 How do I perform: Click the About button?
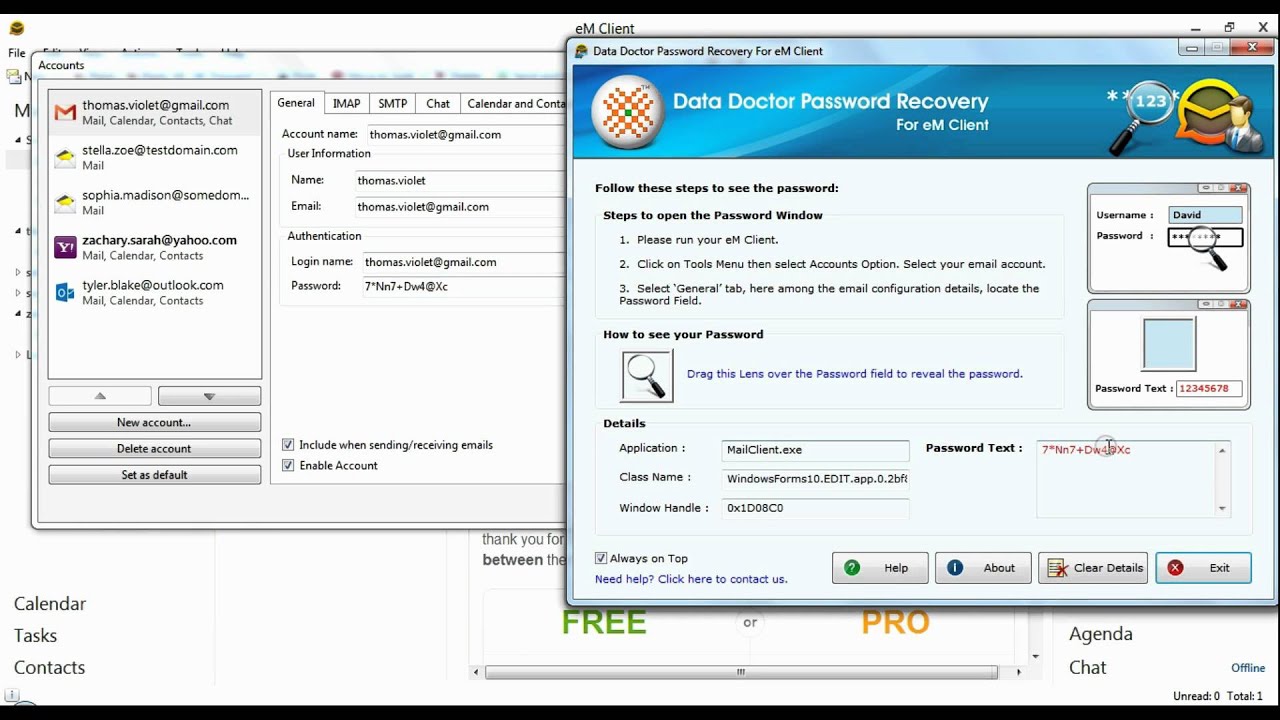coord(983,568)
